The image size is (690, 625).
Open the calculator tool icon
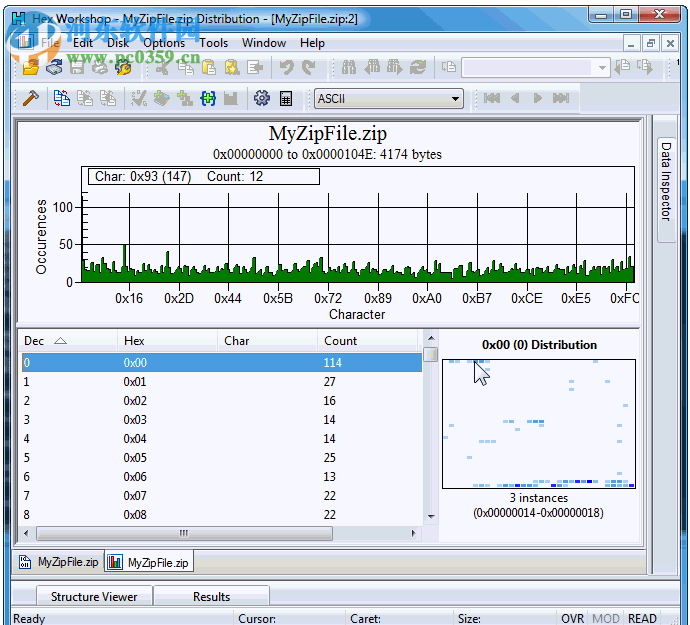click(x=286, y=98)
